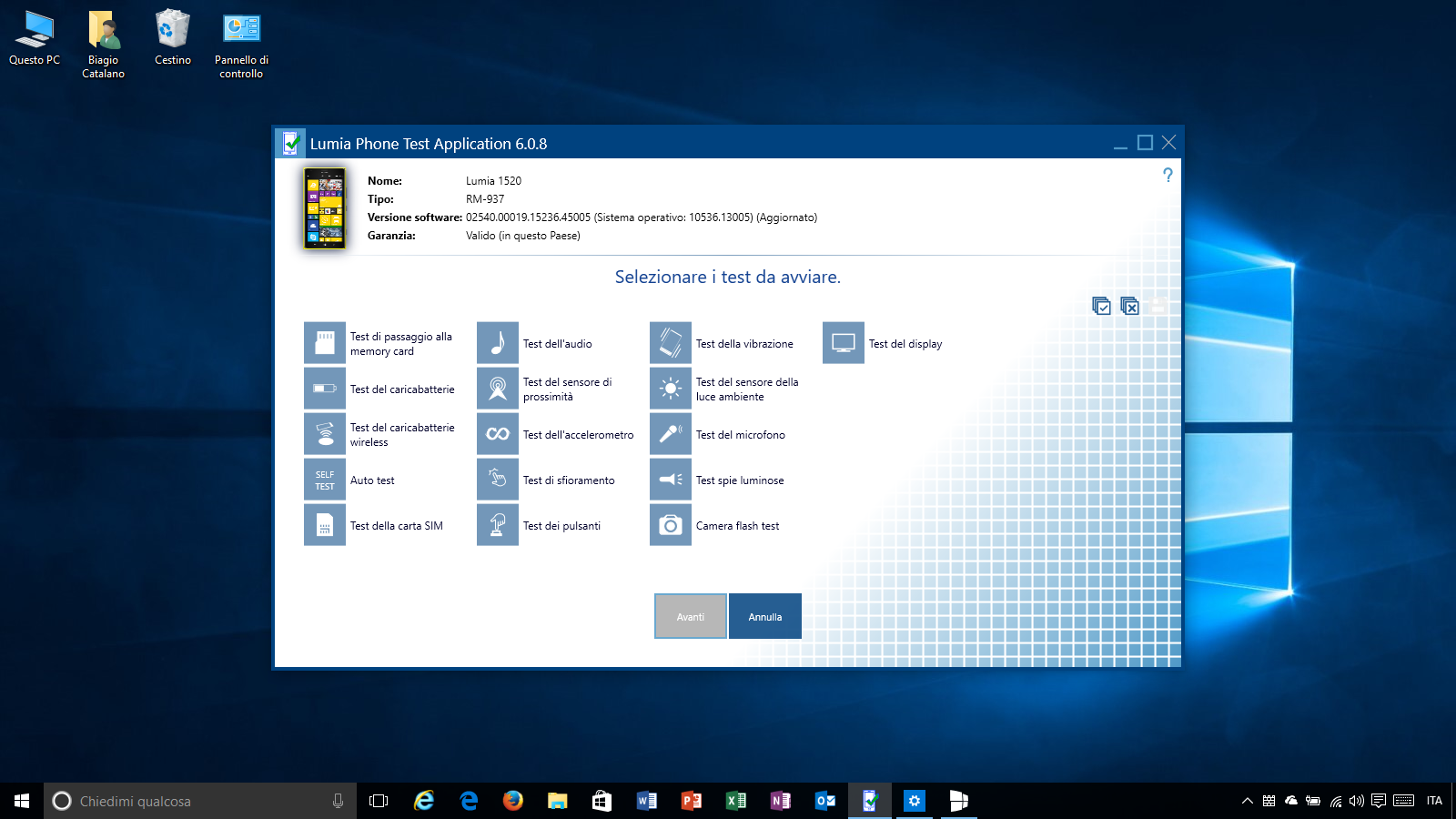Click the 'Test dell'audio' label
Viewport: 1456px width, 819px height.
(x=558, y=344)
